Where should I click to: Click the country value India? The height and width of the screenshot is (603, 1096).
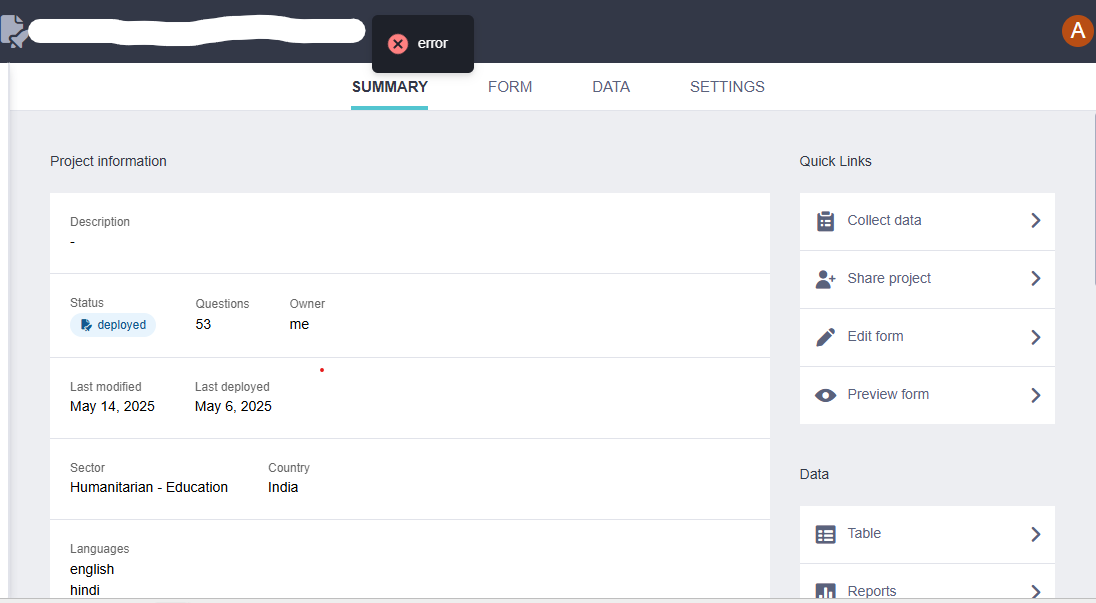point(283,487)
